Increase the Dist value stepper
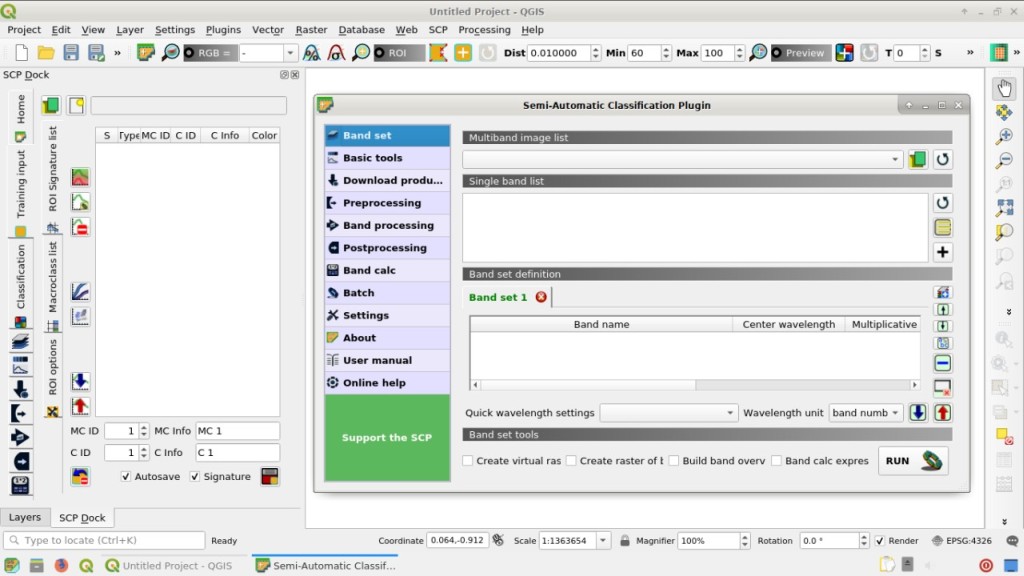 [x=596, y=49]
